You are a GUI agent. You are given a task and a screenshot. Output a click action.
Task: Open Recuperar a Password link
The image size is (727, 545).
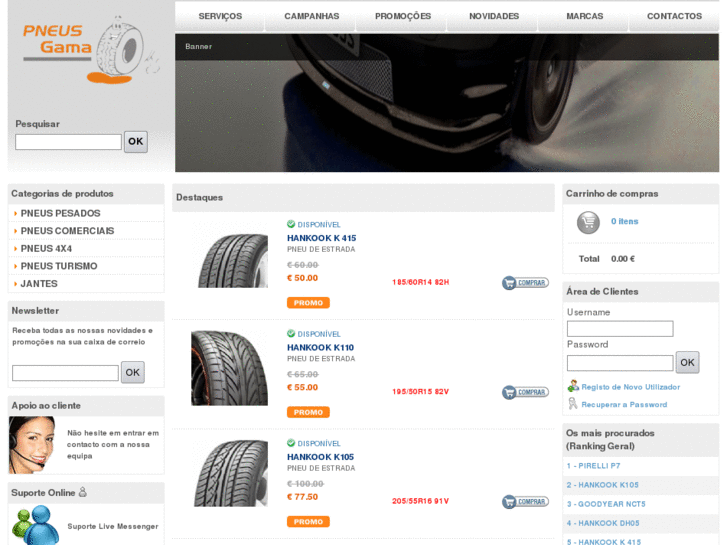click(x=624, y=404)
